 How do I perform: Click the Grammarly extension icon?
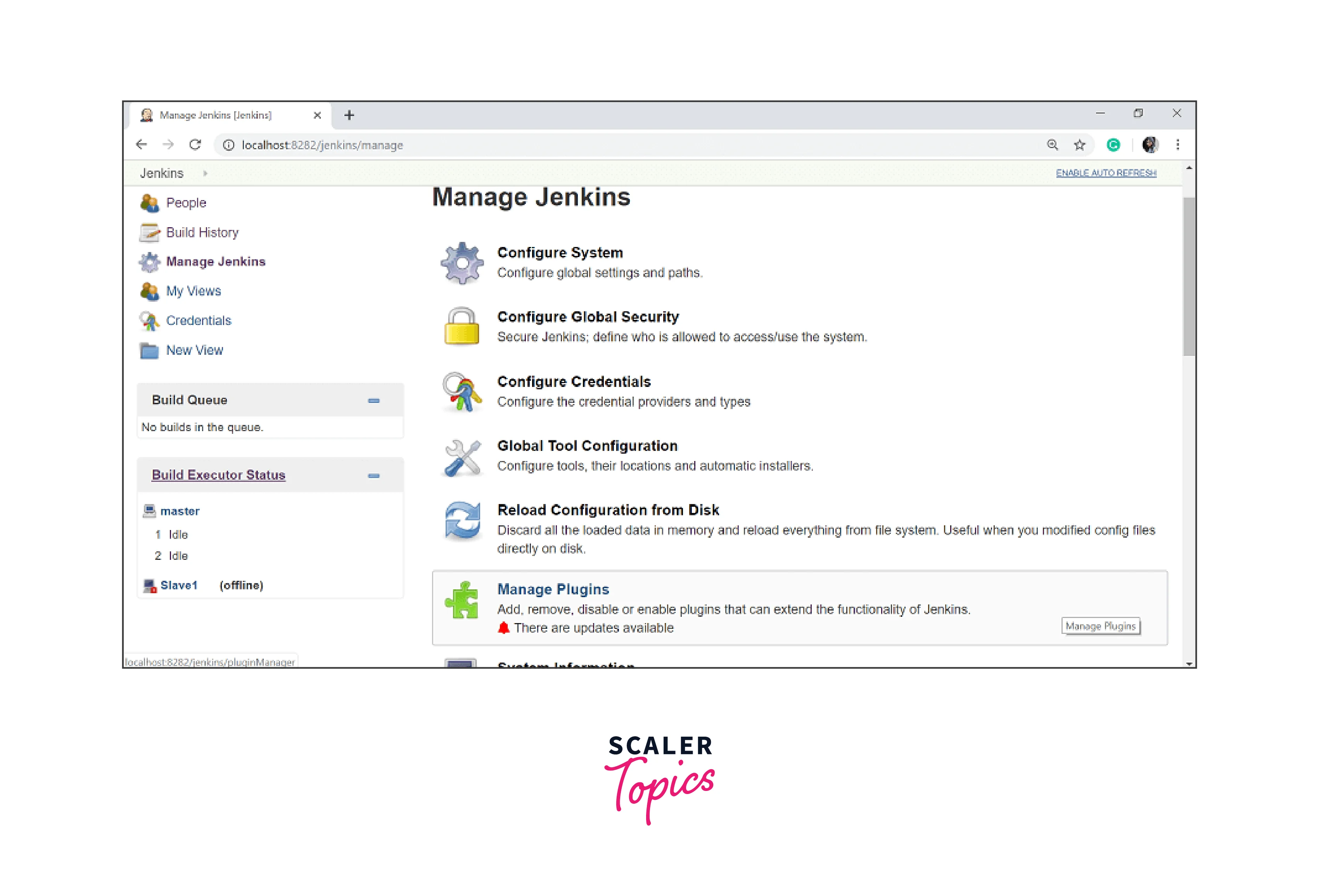(1113, 145)
